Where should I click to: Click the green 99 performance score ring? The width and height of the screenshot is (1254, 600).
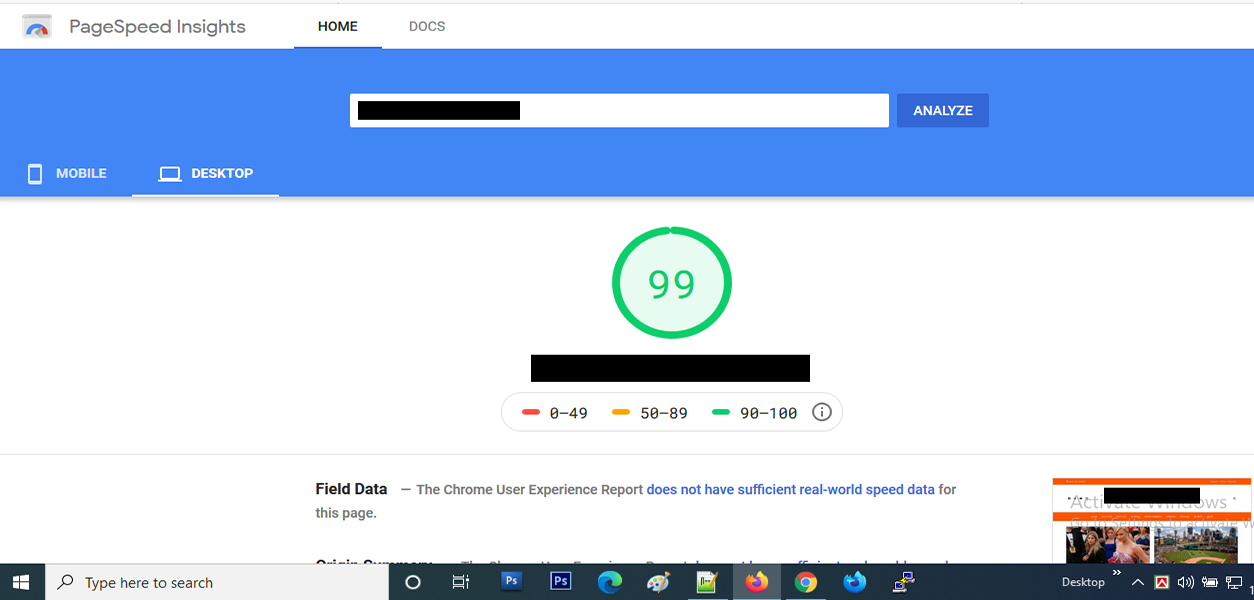point(672,282)
